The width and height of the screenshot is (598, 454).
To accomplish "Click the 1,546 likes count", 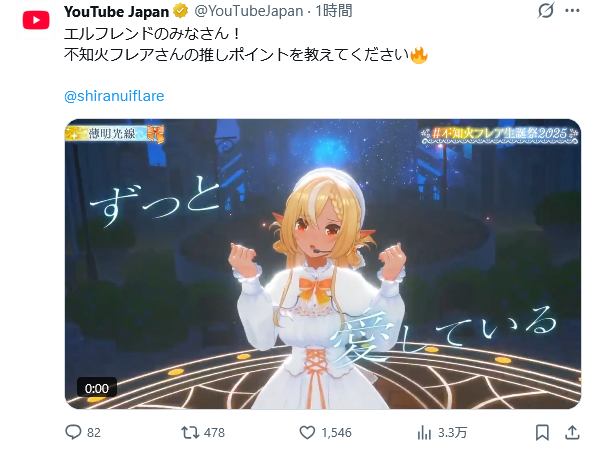I will 336,433.
